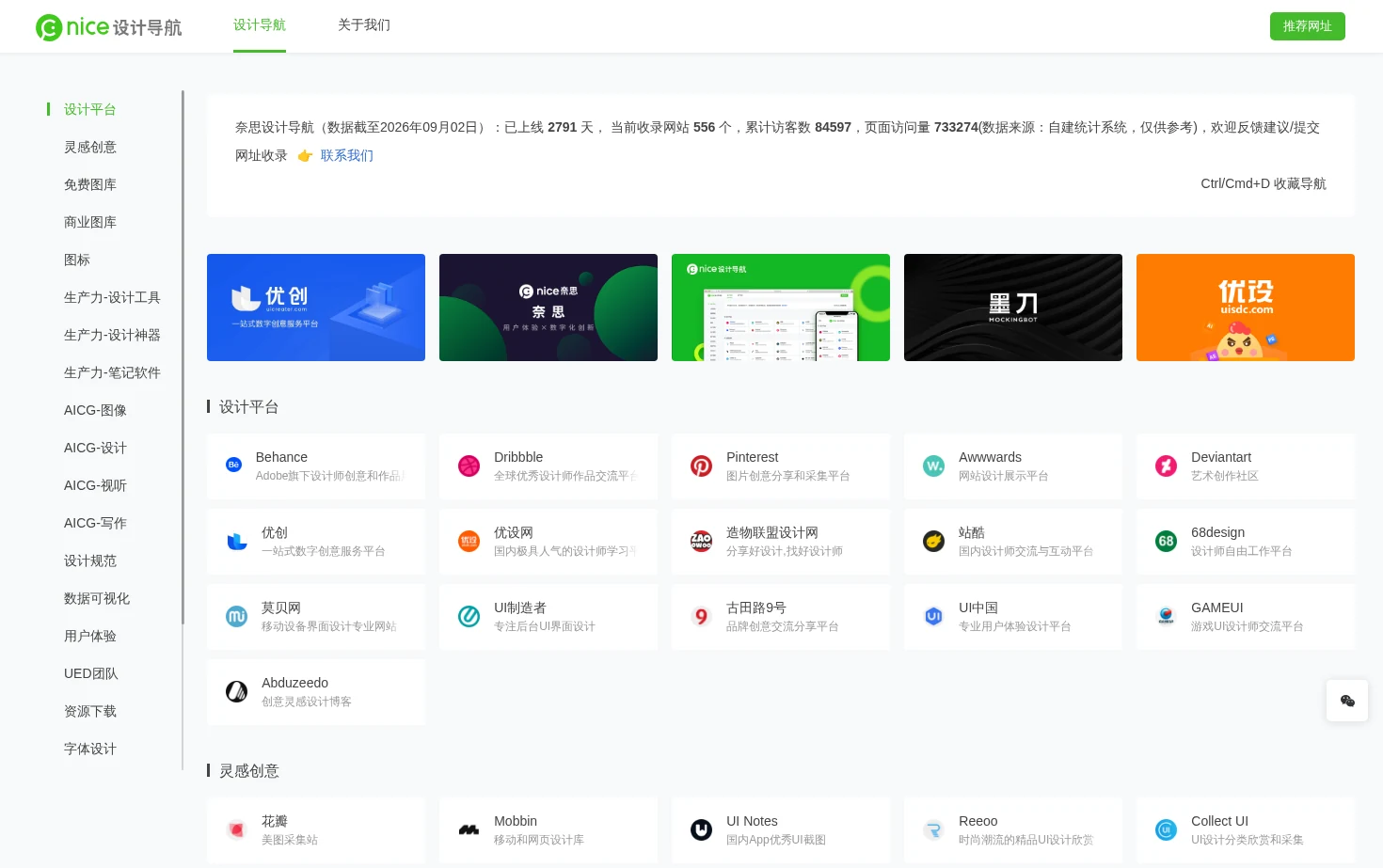Viewport: 1383px width, 868px height.
Task: Select 设计平台 in the sidebar
Action: [90, 109]
